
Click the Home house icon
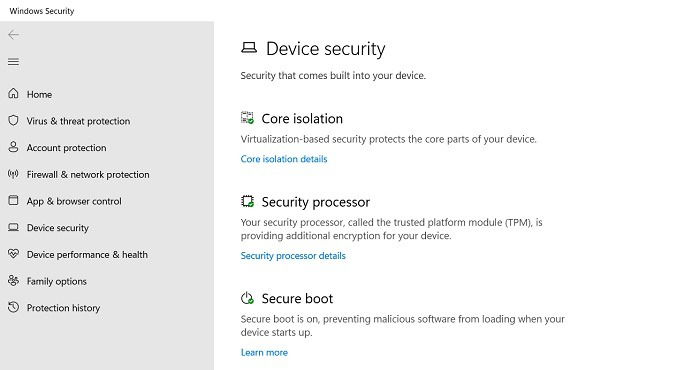tap(13, 93)
